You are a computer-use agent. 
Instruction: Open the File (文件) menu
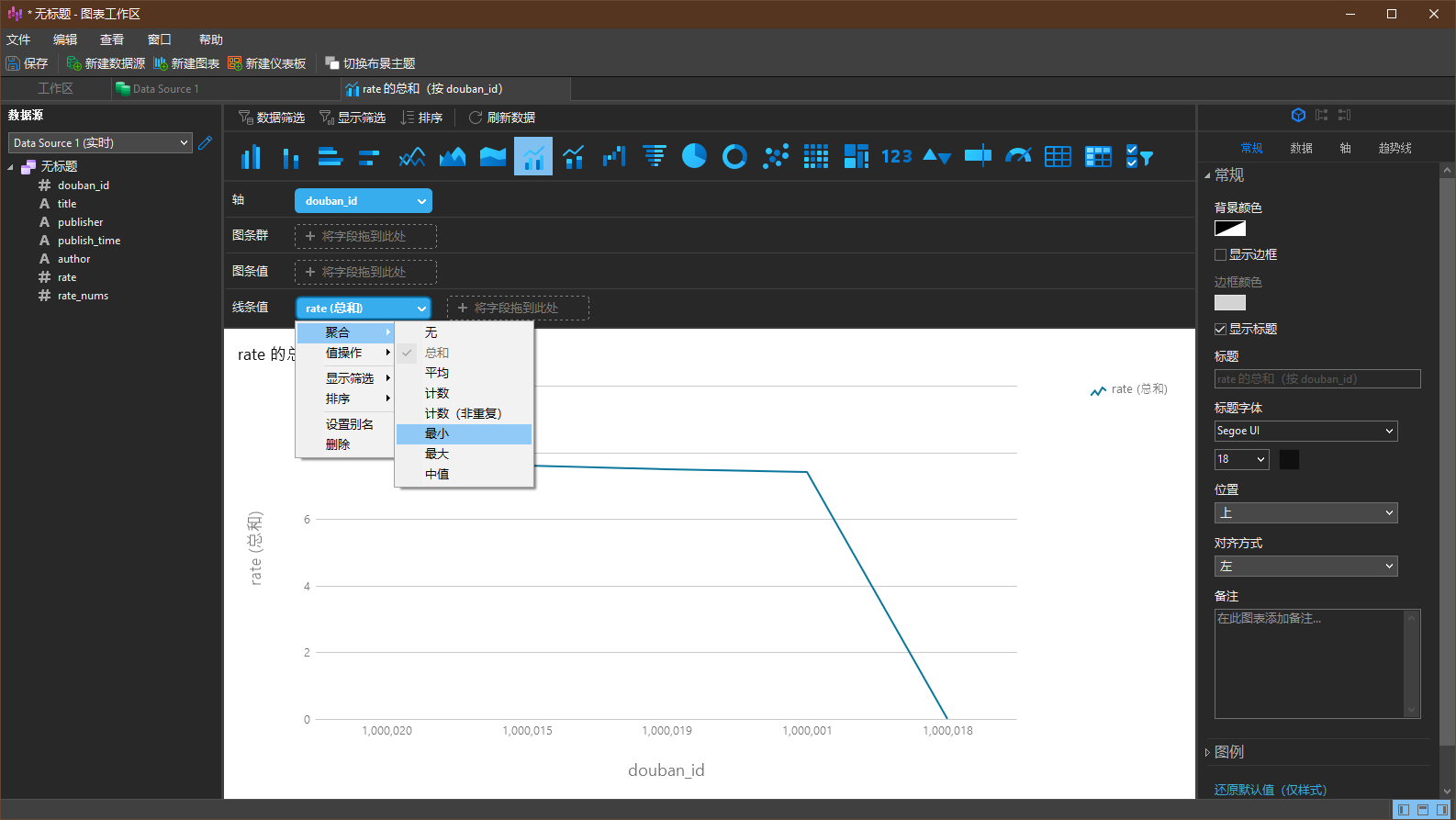pyautogui.click(x=18, y=39)
